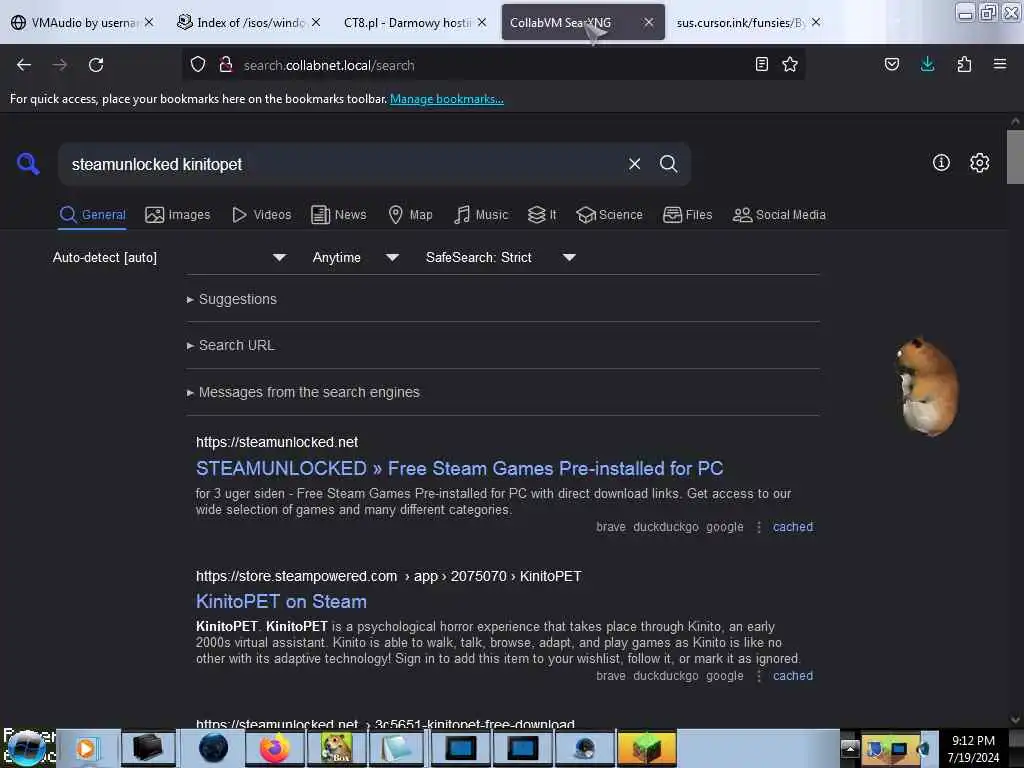Open the shield tracking protection icon
Image resolution: width=1024 pixels, height=768 pixels.
coord(198,64)
